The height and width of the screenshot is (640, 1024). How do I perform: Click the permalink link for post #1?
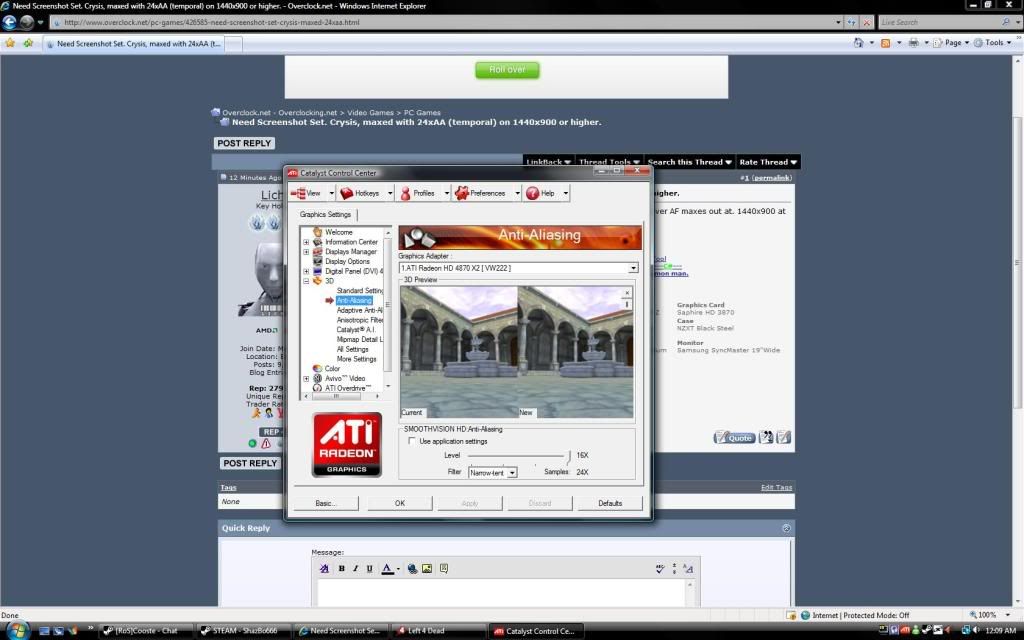click(772, 178)
